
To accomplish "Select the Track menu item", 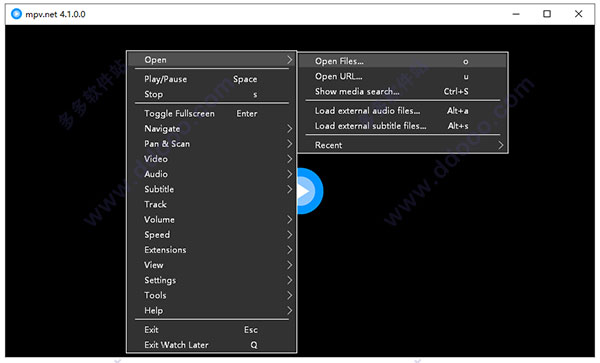I will click(x=211, y=204).
